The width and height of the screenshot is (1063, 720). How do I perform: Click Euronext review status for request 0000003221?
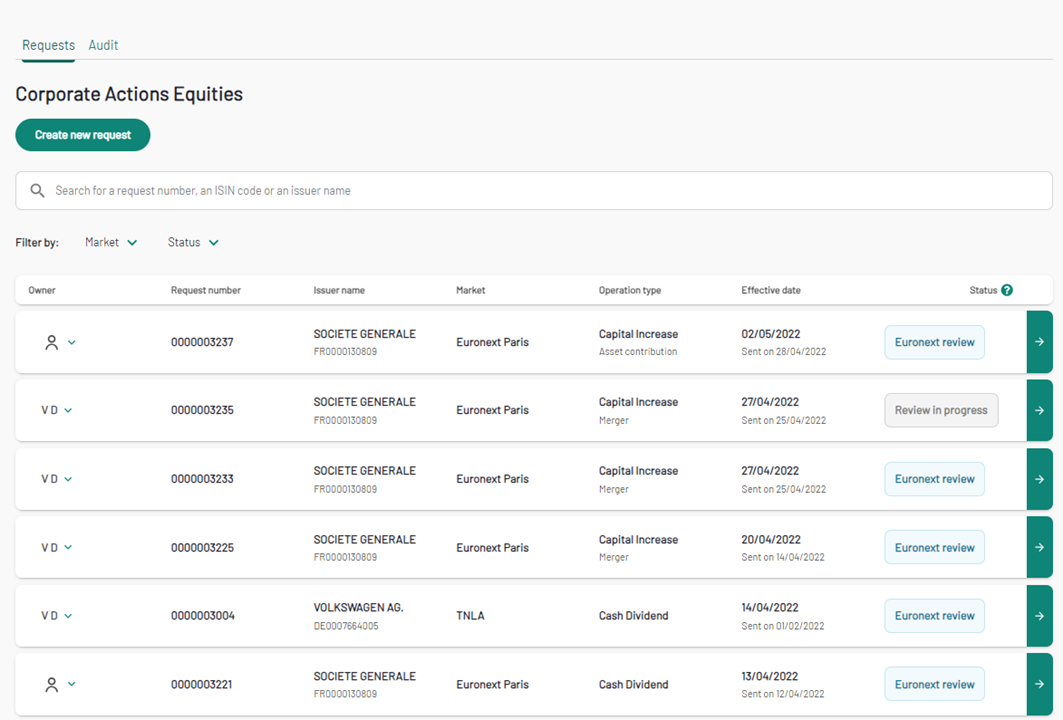934,684
